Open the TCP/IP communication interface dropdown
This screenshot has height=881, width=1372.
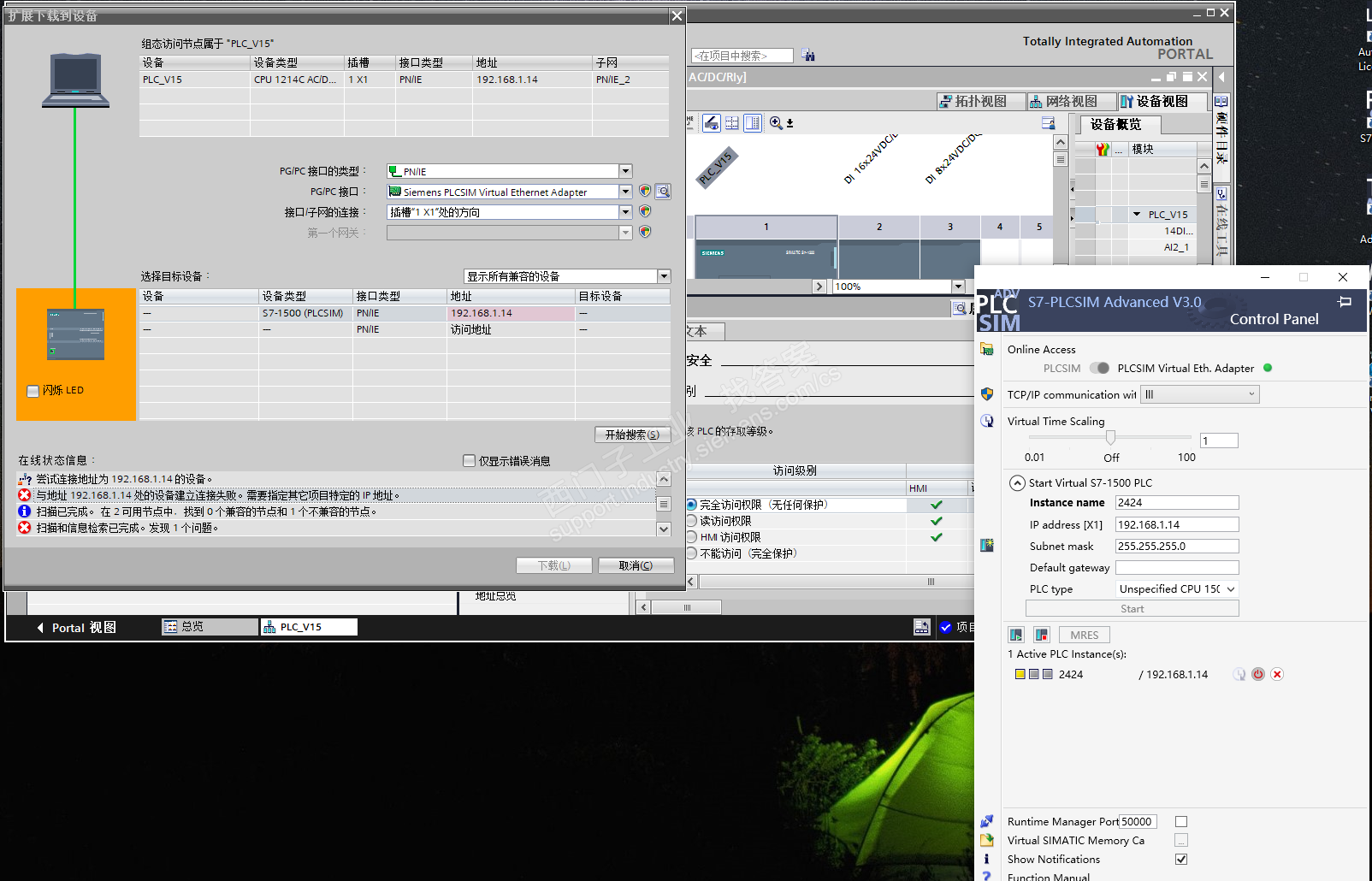(x=1200, y=394)
